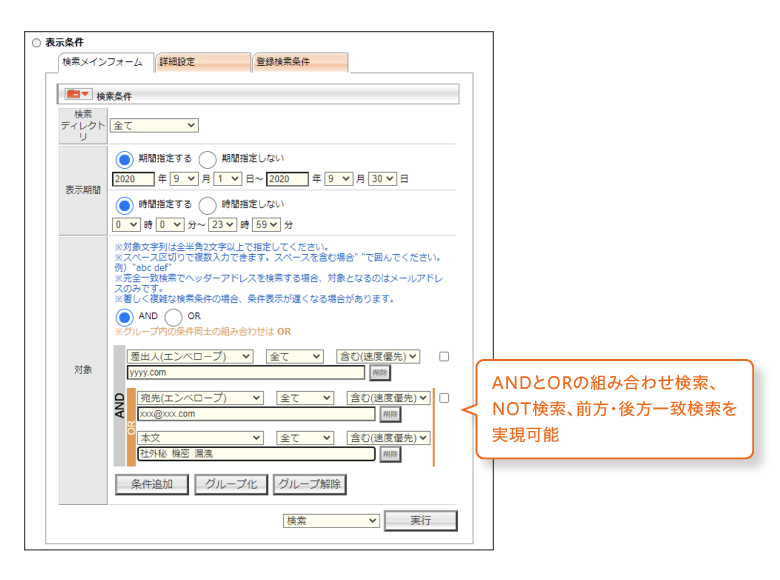The image size is (780, 580).
Task: Open the end month dropdown
Action: point(339,179)
